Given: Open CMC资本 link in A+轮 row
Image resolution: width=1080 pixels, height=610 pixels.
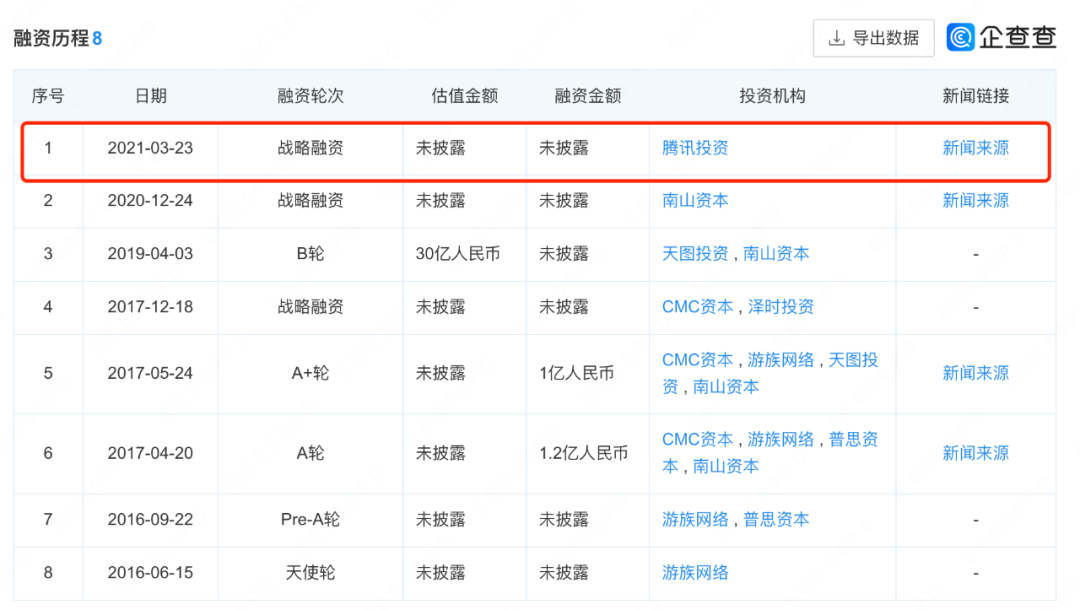Looking at the screenshot, I should pos(698,359).
